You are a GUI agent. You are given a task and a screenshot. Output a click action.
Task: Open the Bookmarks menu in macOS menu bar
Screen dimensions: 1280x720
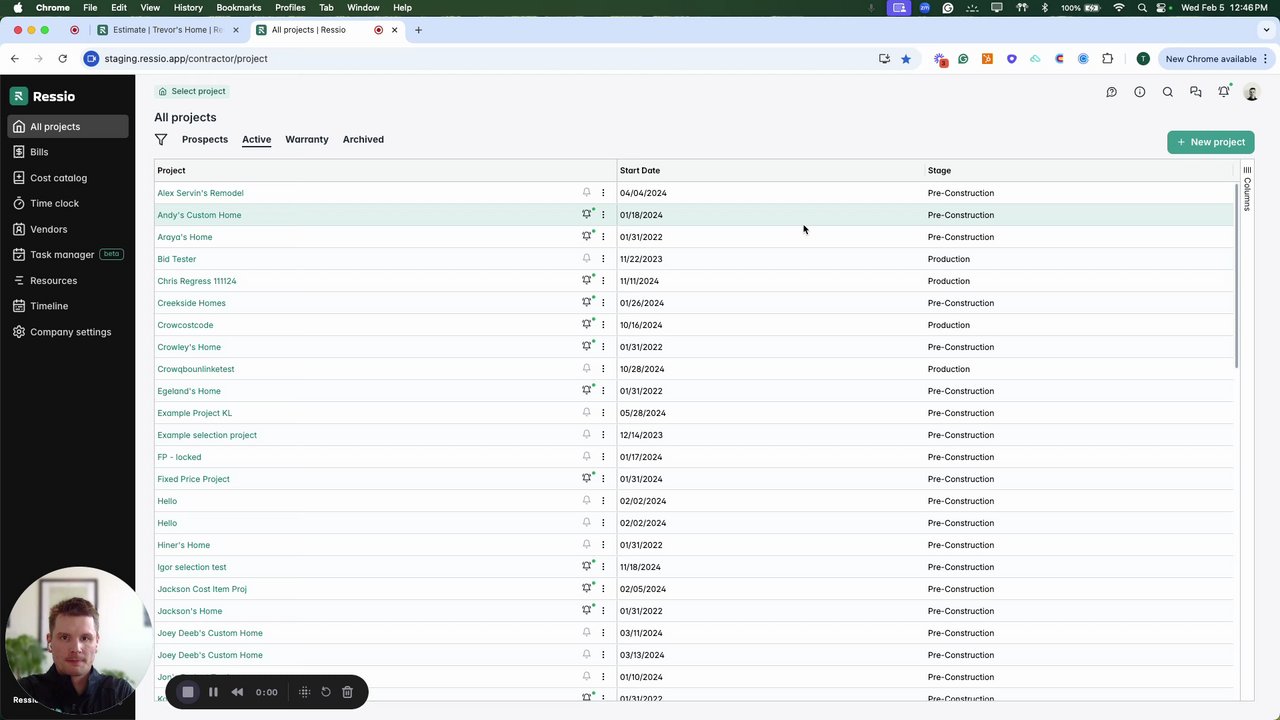tap(239, 8)
